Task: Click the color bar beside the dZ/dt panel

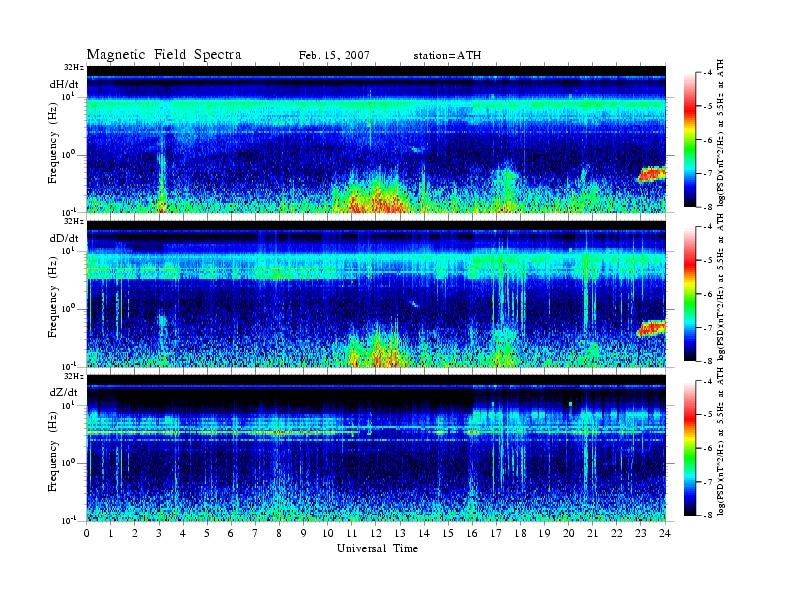Action: click(690, 448)
